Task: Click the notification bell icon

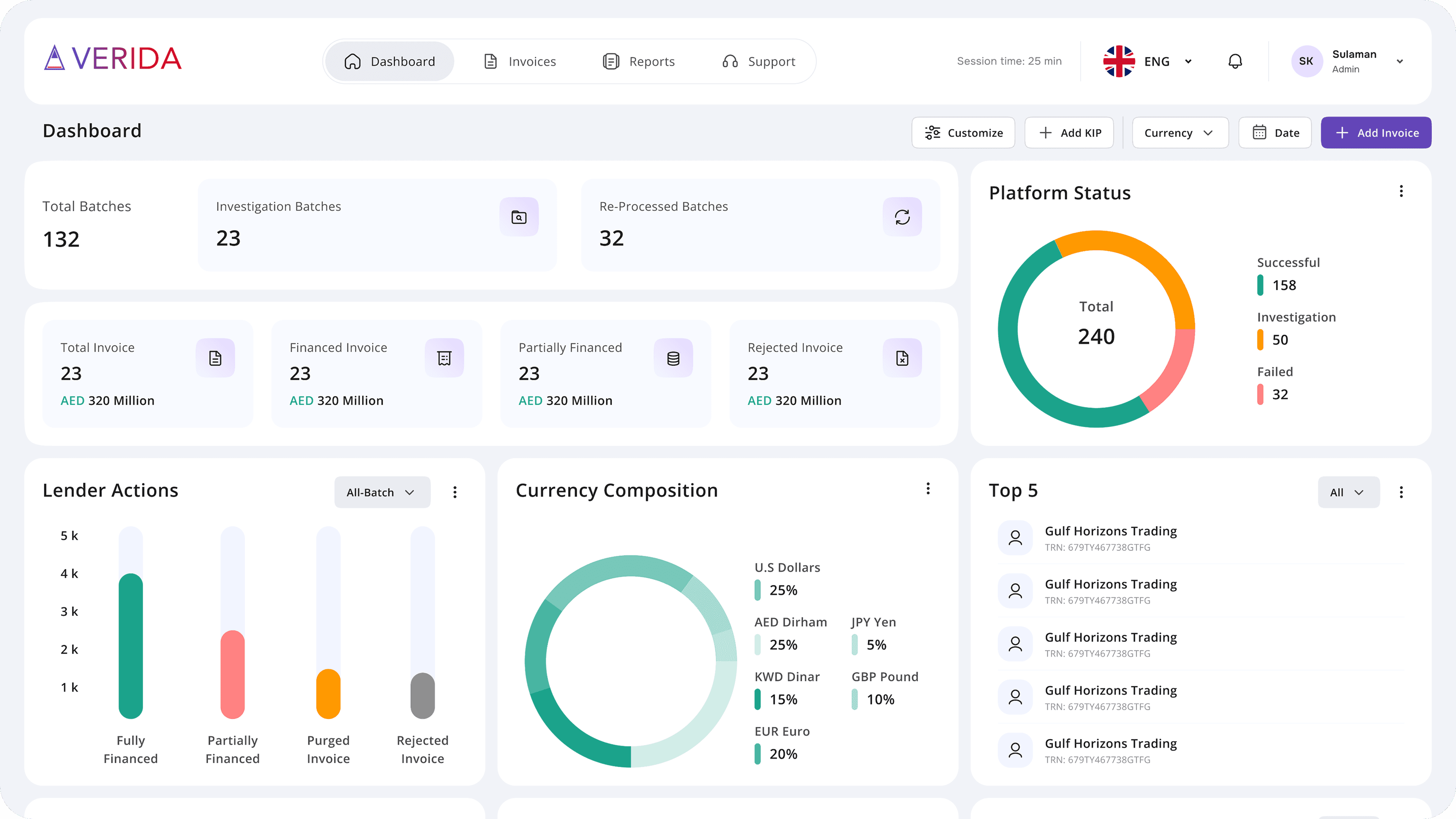Action: click(1235, 61)
